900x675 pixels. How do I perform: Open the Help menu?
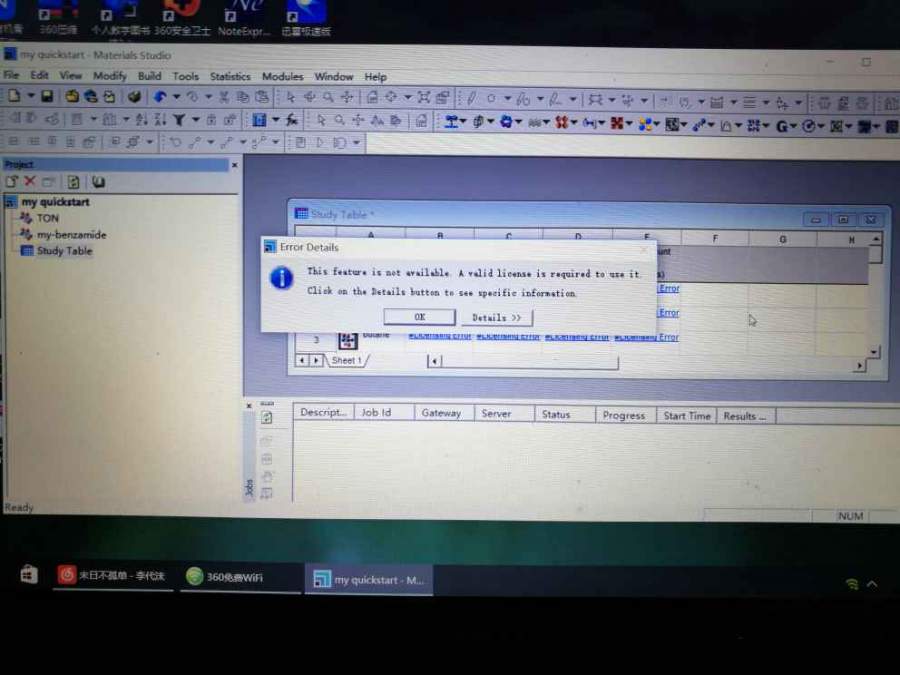[x=375, y=77]
